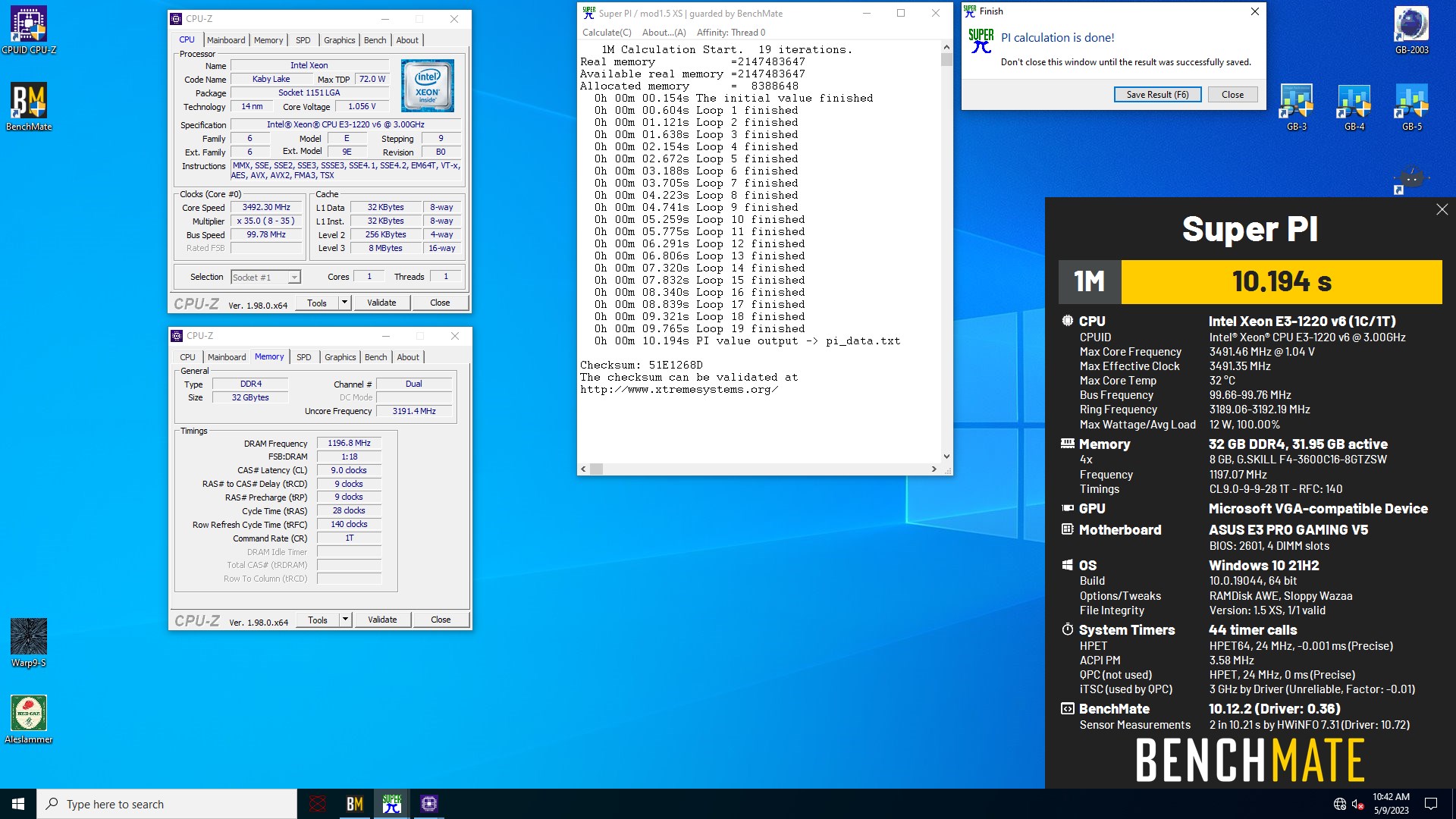
Task: Open Graphics tab in upper CPU-Z
Action: [339, 40]
